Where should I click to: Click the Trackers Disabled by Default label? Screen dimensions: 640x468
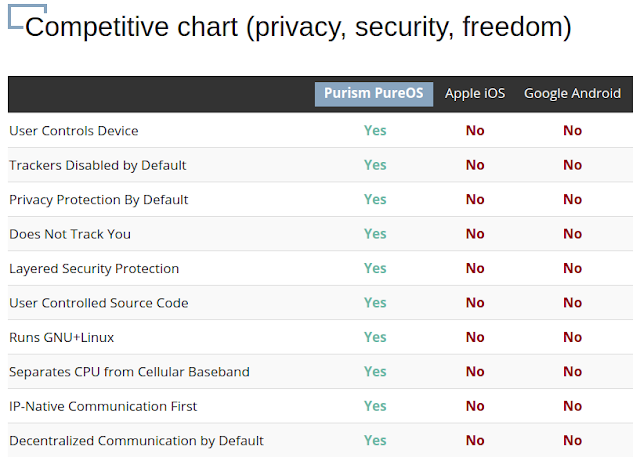pyautogui.click(x=98, y=165)
